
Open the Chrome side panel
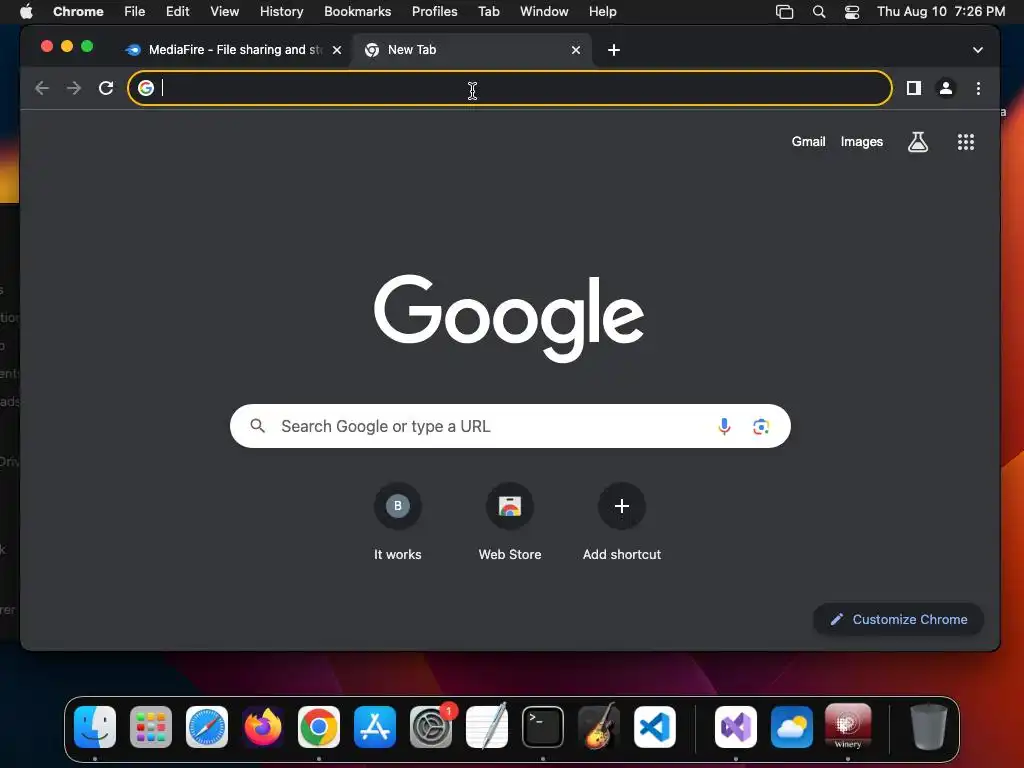tap(914, 88)
